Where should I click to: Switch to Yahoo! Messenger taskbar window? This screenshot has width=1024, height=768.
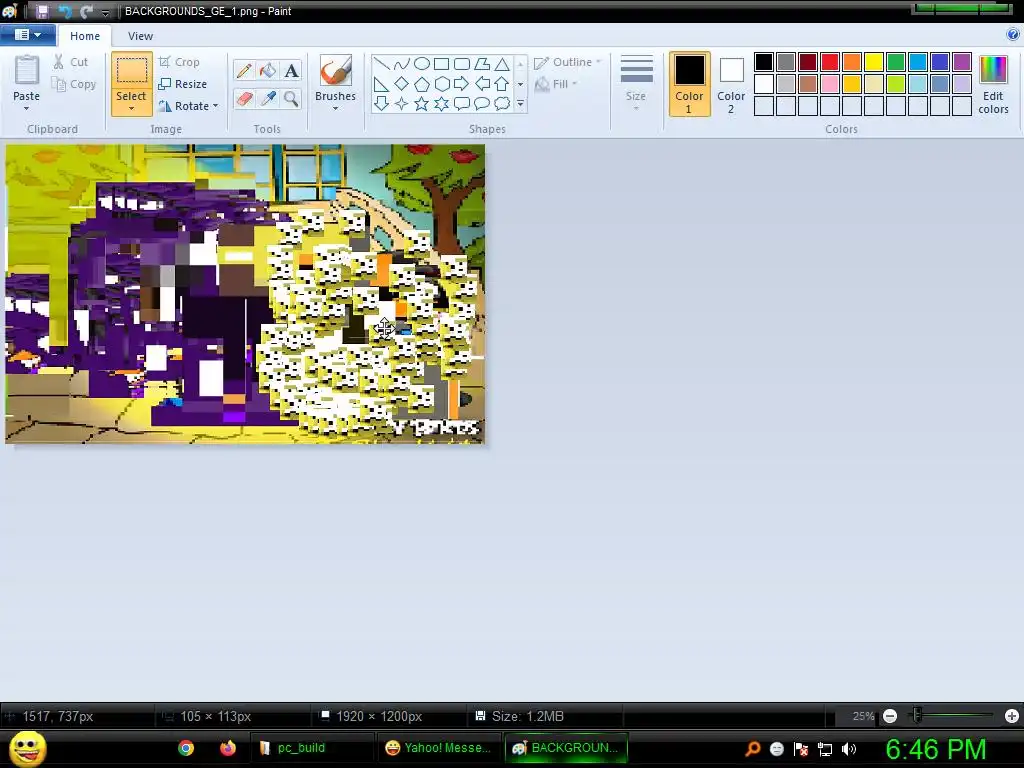(438, 748)
